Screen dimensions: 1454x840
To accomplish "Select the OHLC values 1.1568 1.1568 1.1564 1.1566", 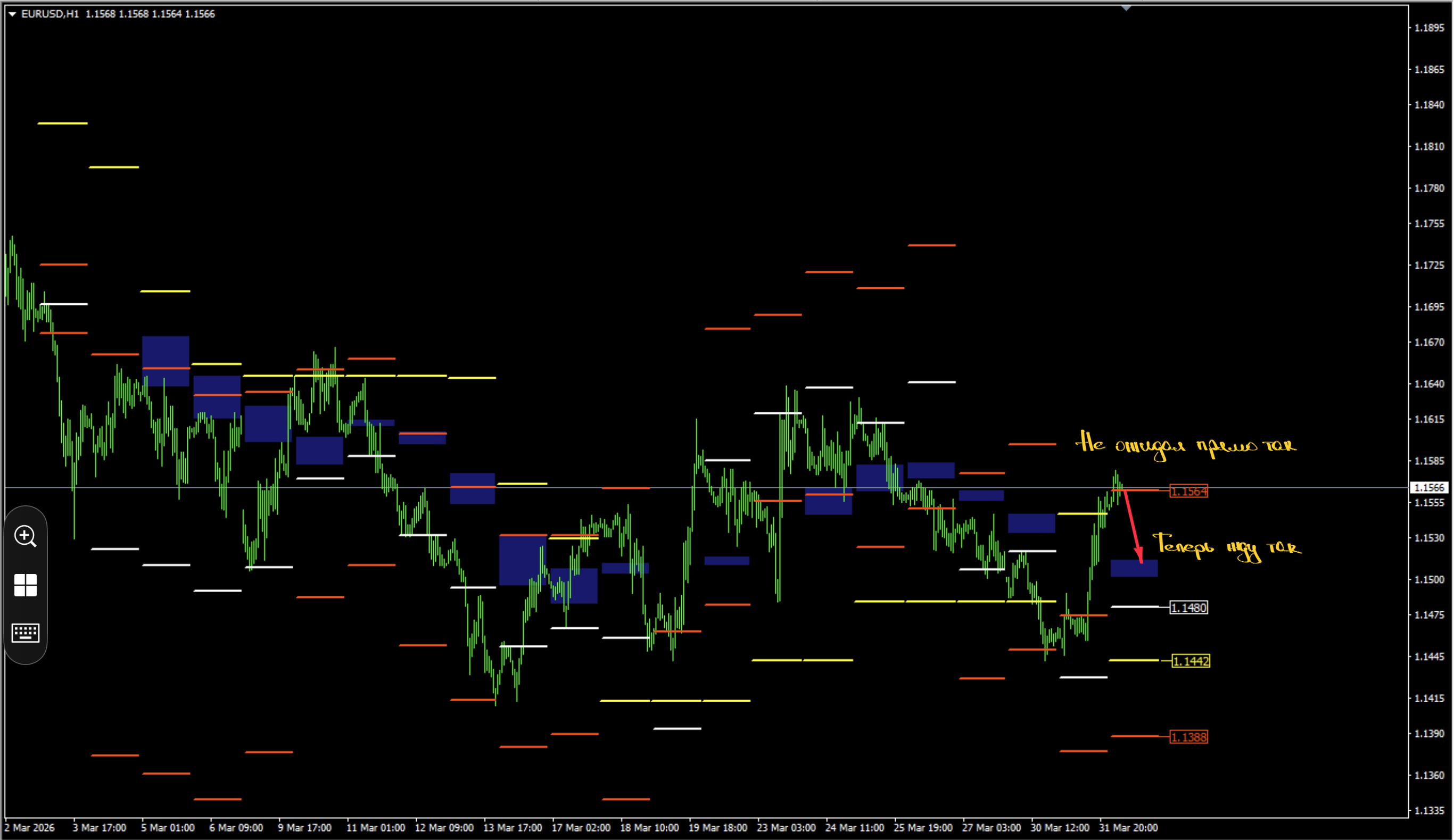I will click(150, 14).
